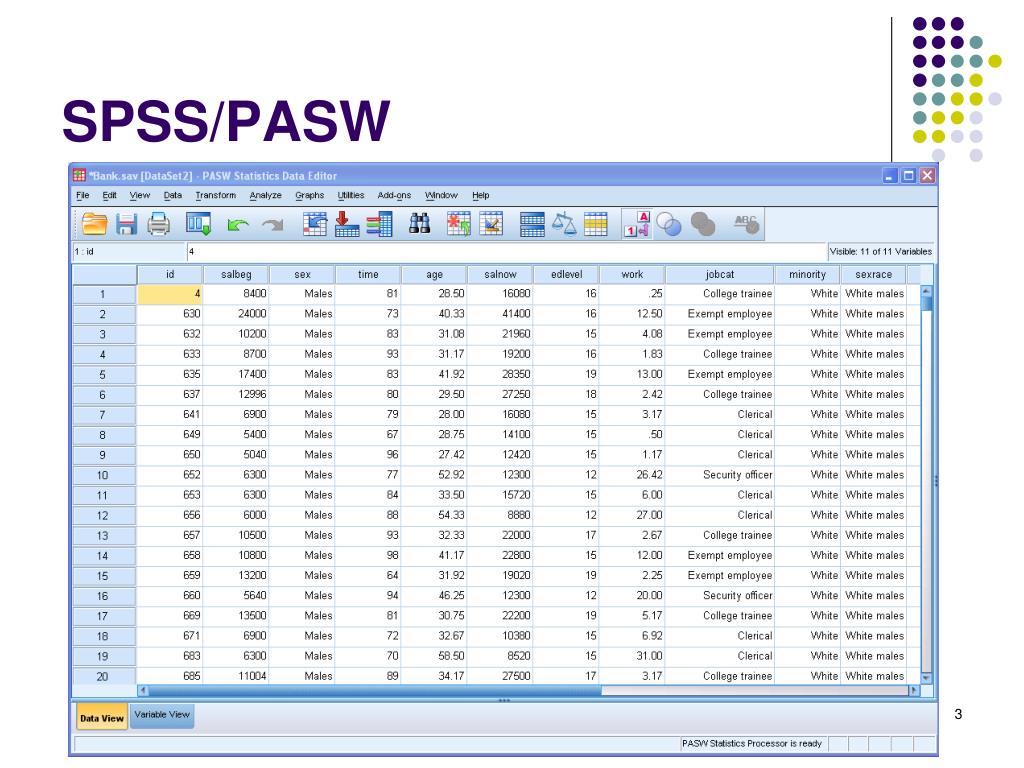
Task: Click time cell with value 96
Action: tap(368, 455)
